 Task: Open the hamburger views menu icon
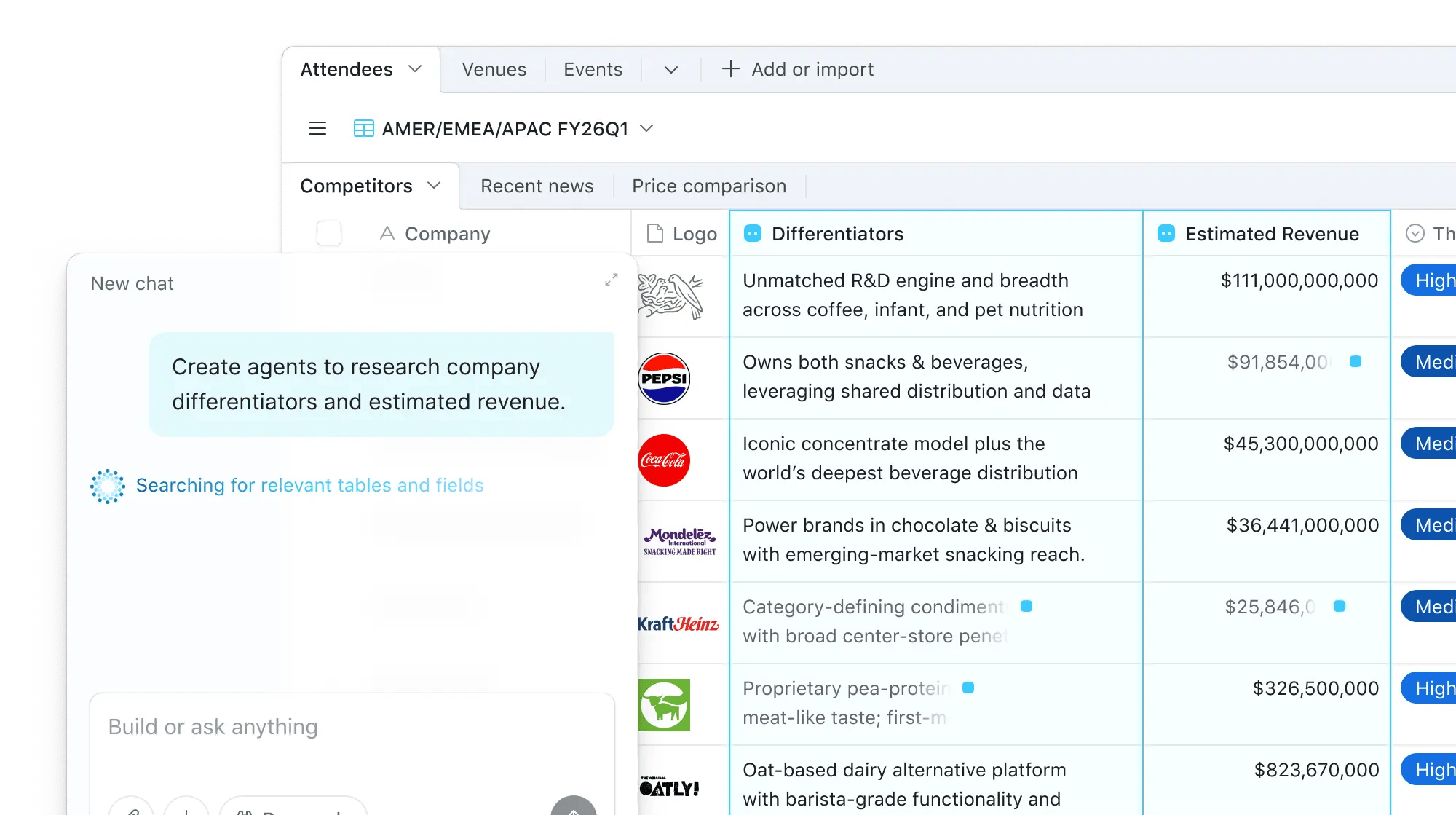tap(317, 129)
